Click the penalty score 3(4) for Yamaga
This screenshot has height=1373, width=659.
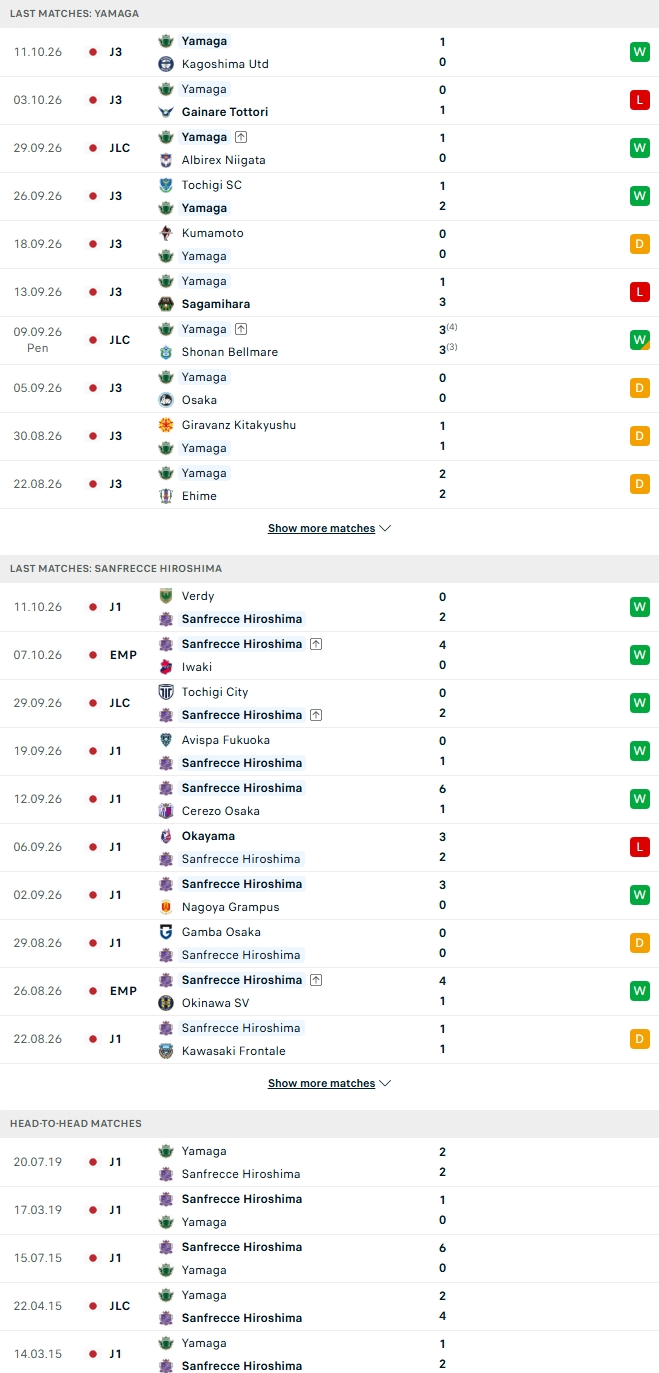[447, 328]
